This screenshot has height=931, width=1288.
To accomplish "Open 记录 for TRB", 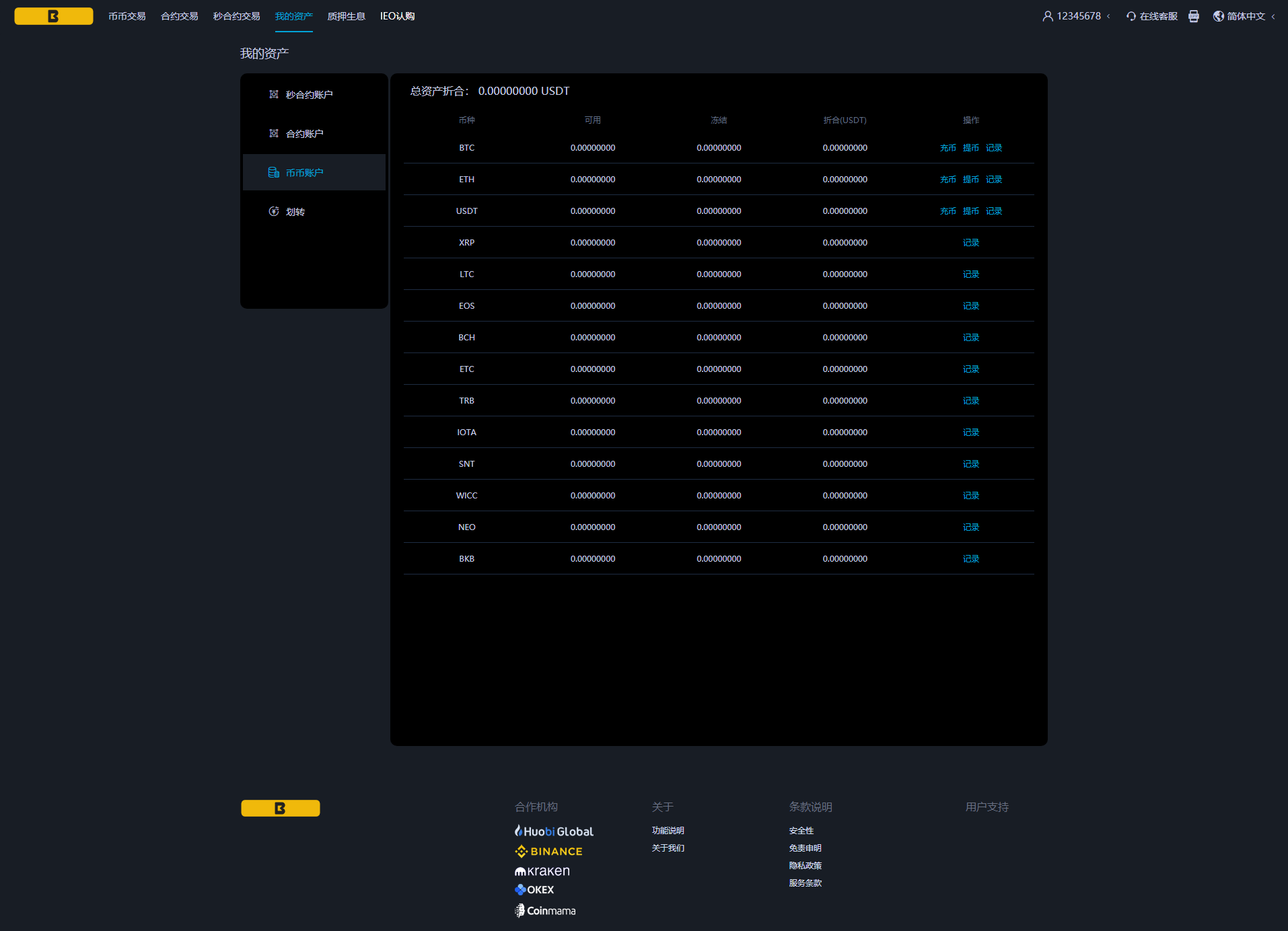I will (971, 400).
